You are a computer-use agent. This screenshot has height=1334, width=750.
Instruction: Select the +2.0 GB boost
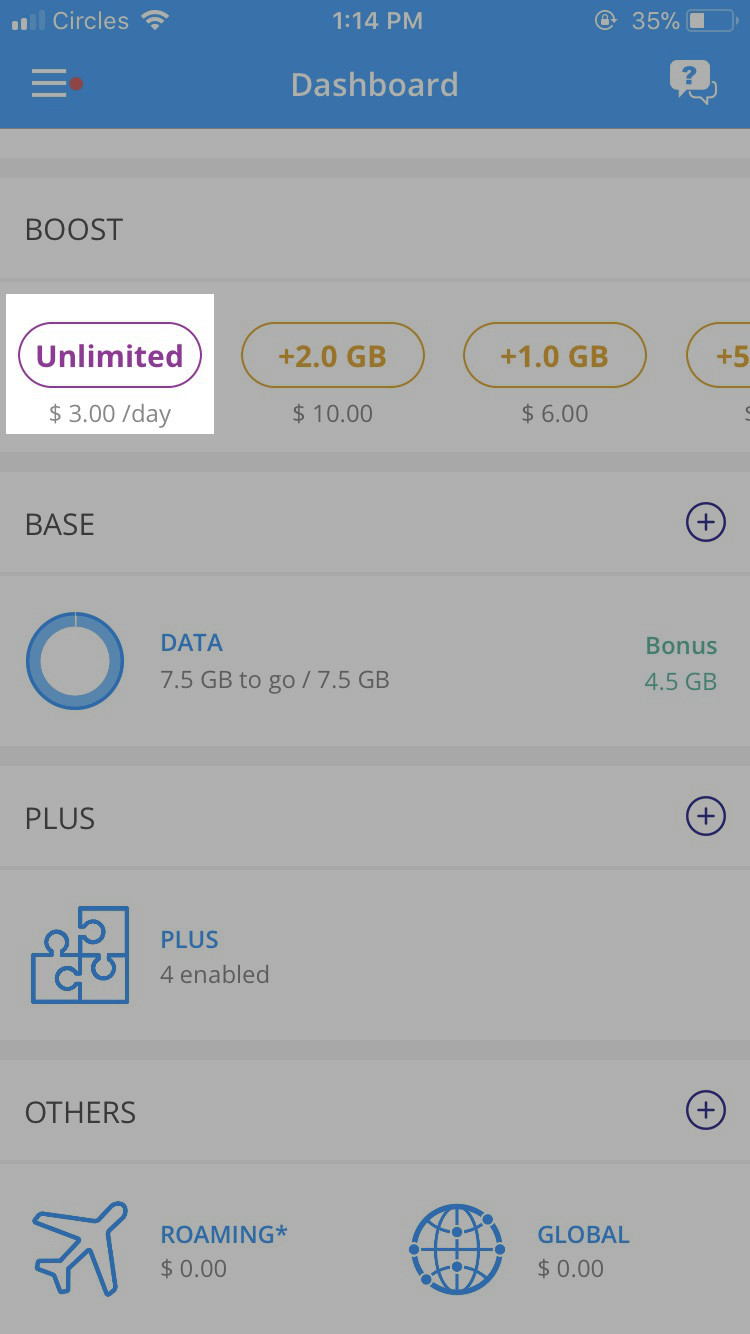[333, 356]
